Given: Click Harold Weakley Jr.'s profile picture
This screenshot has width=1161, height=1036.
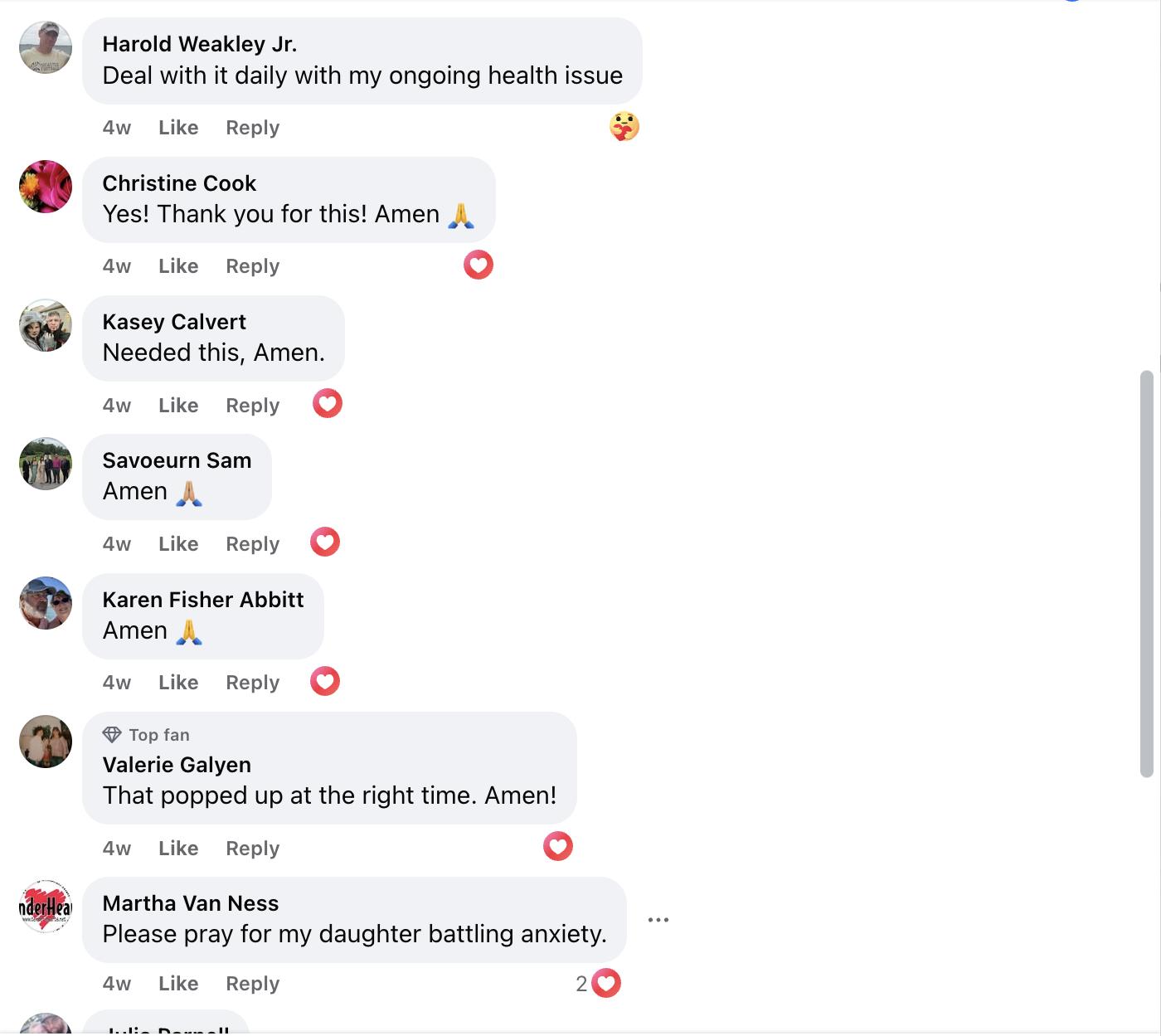Looking at the screenshot, I should [46, 48].
